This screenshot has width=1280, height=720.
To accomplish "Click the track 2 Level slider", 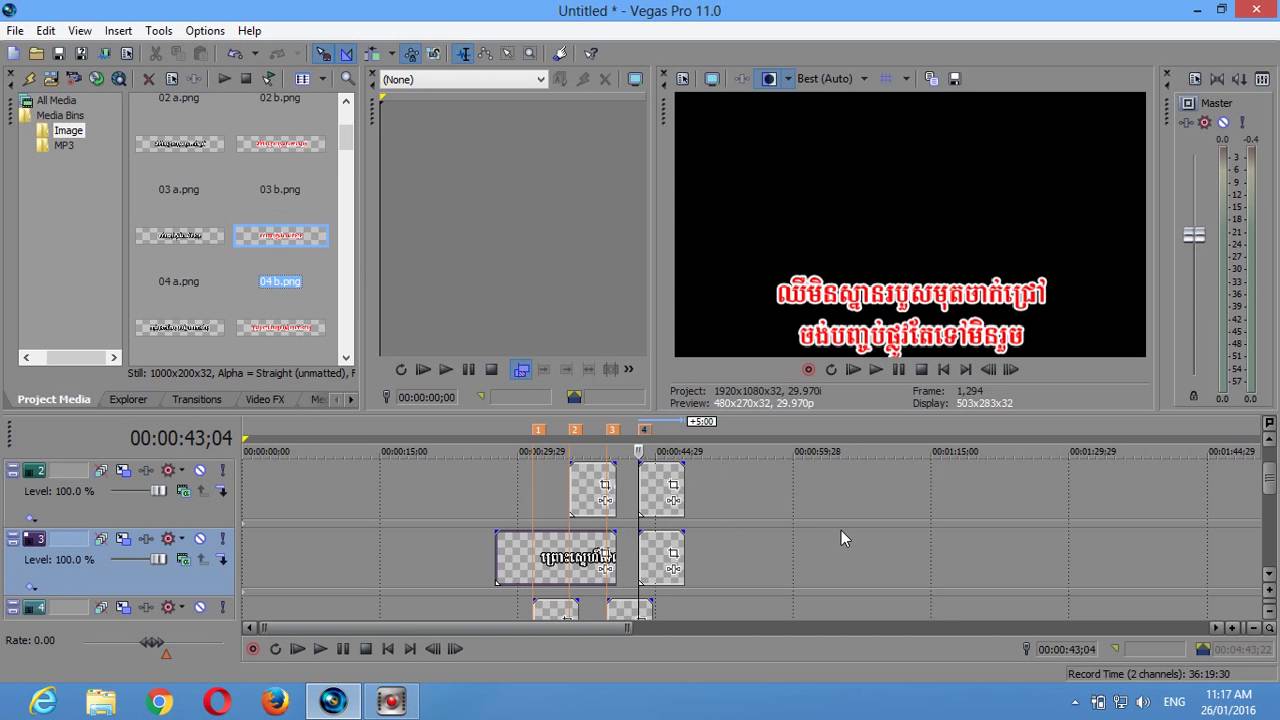I will [158, 491].
